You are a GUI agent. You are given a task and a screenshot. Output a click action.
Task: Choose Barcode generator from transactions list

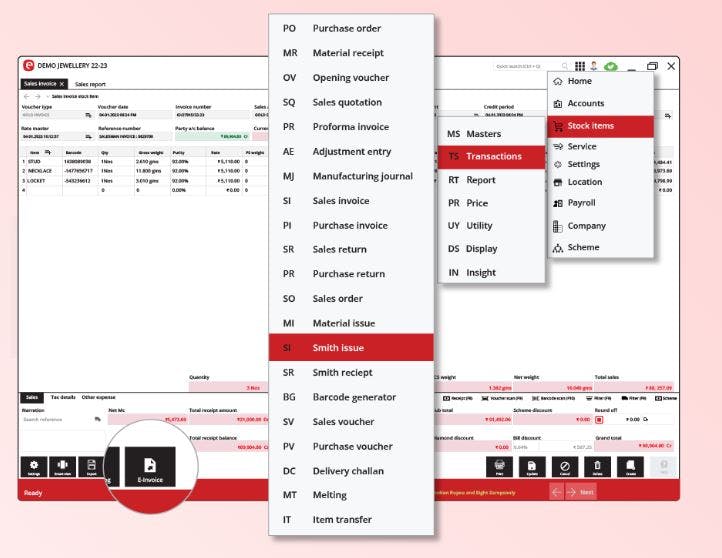(351, 397)
